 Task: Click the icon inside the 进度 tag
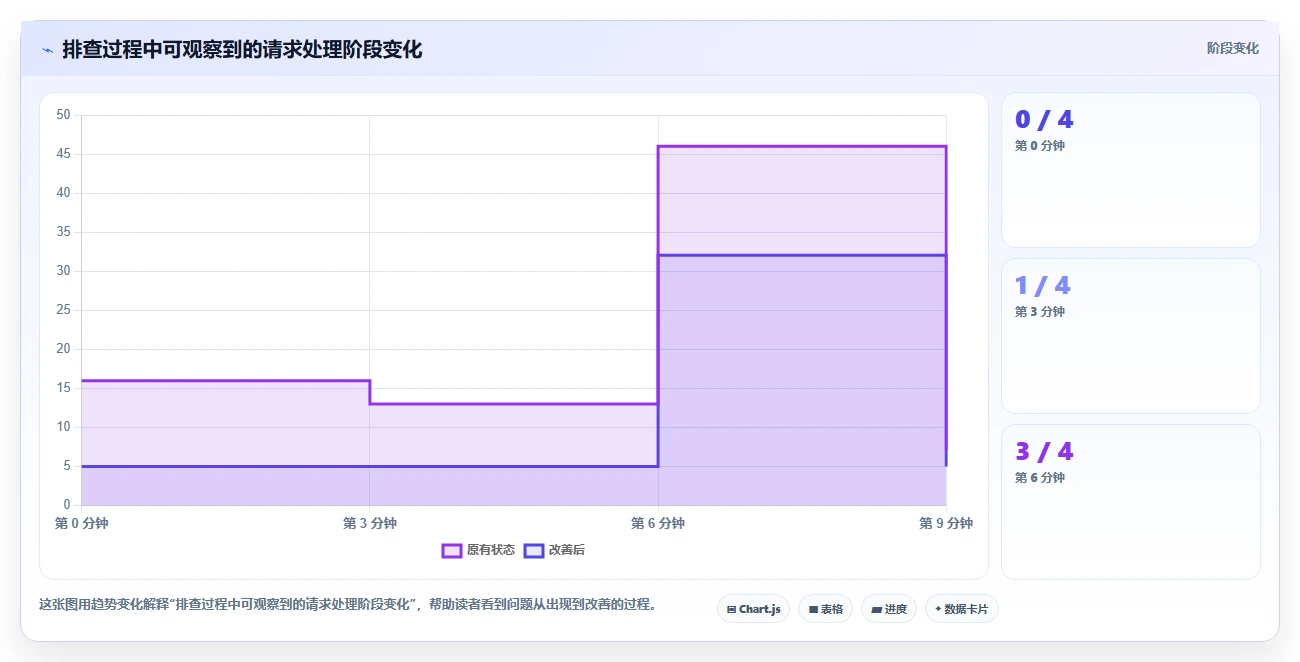(876, 609)
